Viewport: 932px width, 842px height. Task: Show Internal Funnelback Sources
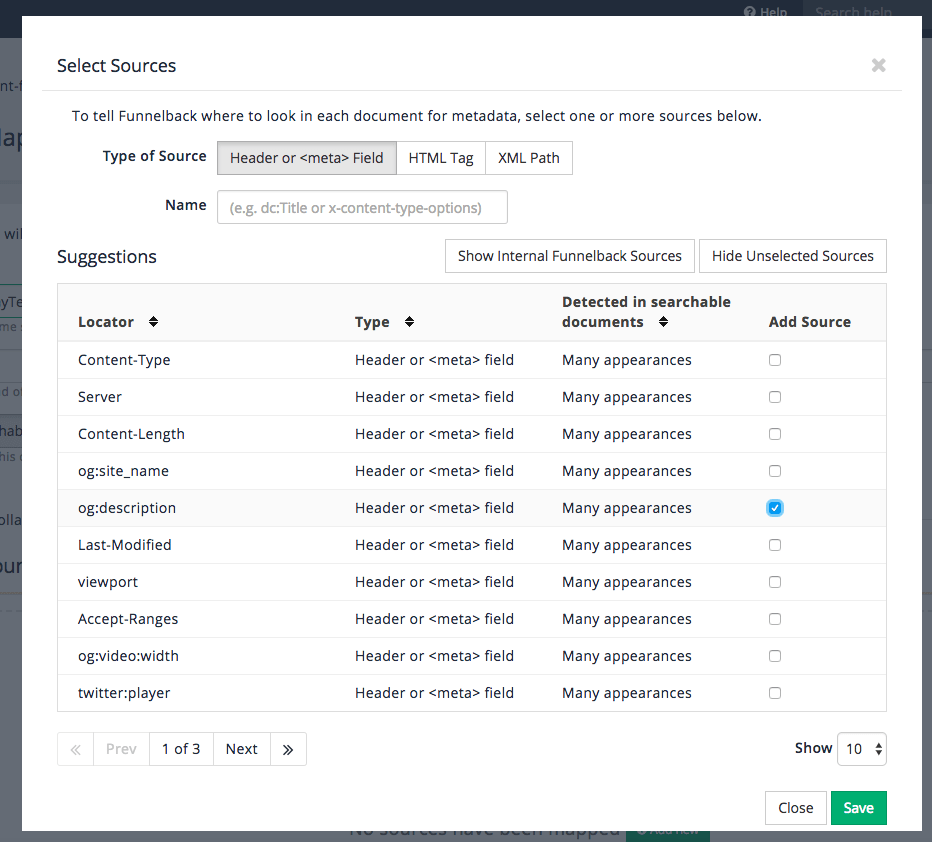[569, 256]
